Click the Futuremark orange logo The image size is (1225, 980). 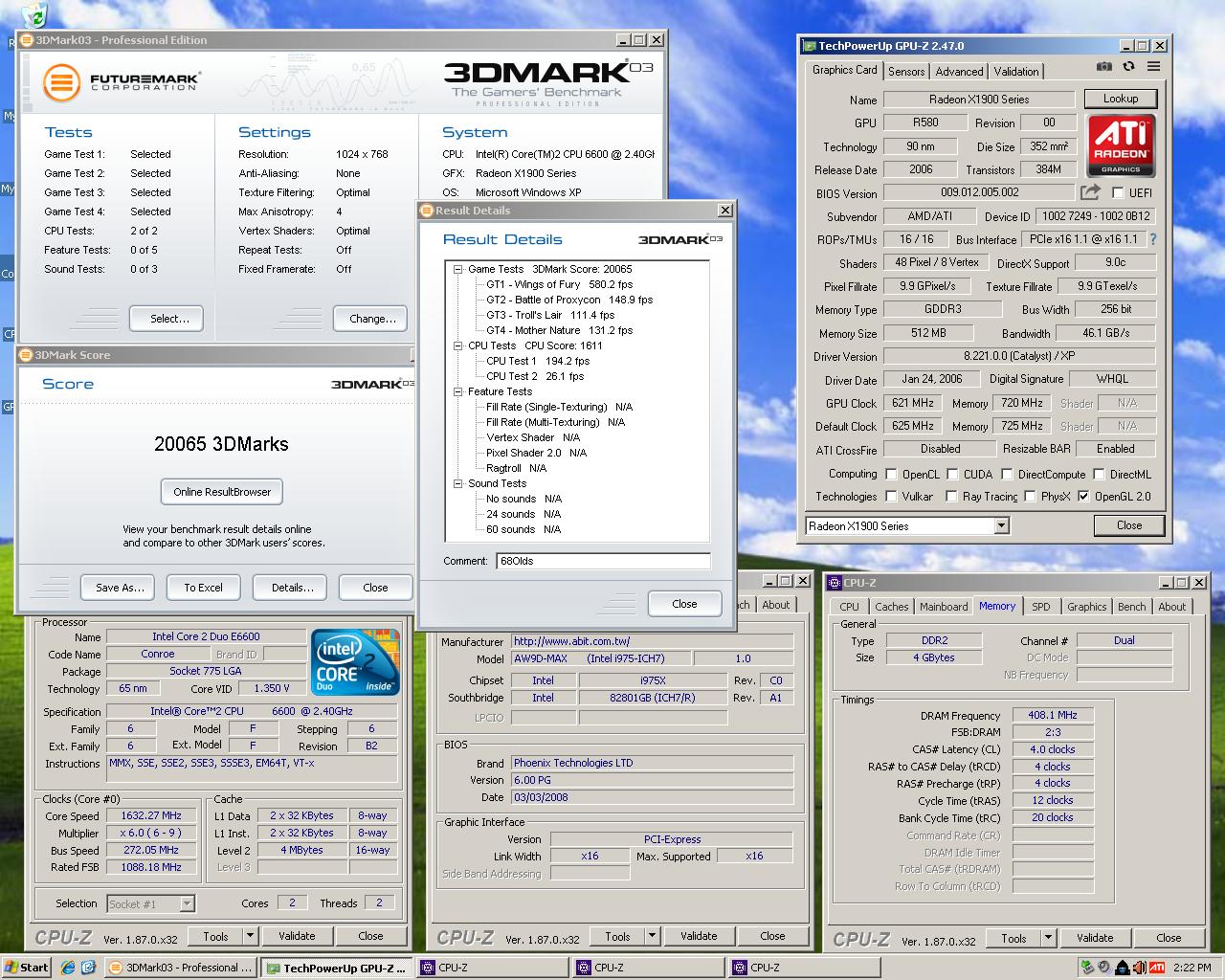click(x=61, y=83)
